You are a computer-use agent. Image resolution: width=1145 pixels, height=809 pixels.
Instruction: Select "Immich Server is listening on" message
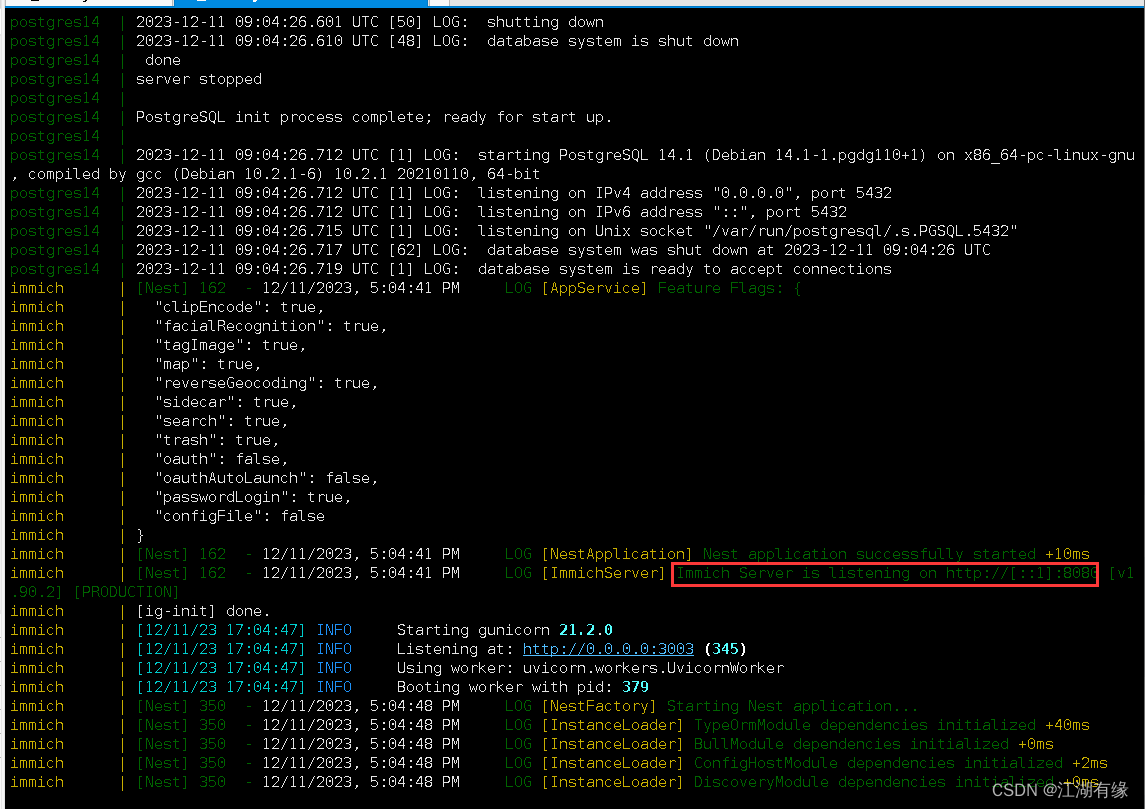click(x=806, y=572)
